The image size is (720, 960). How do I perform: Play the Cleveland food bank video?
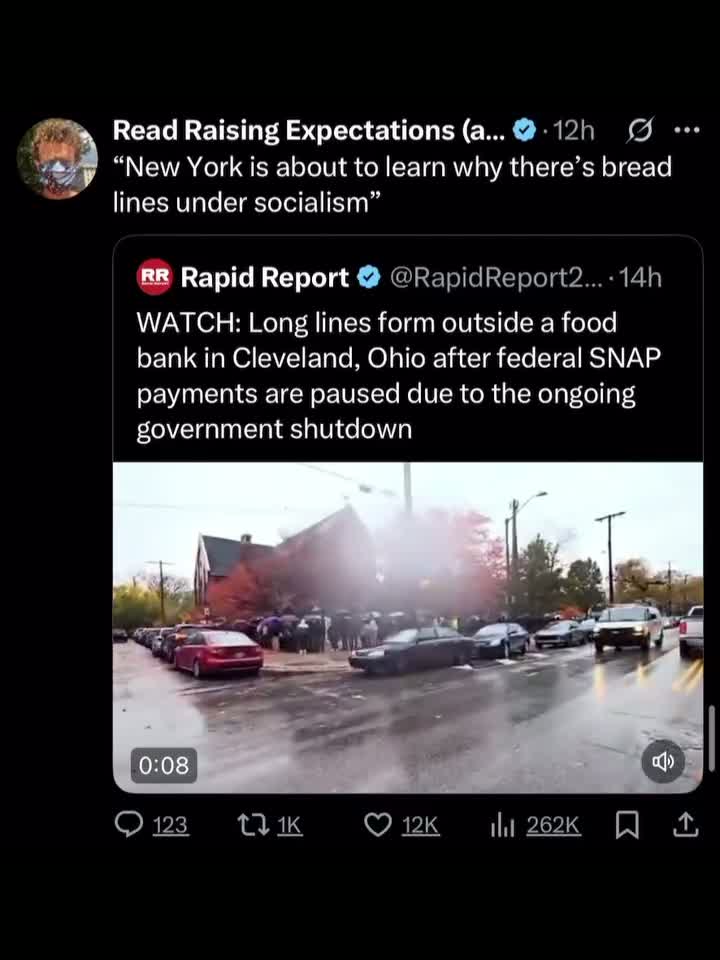[x=408, y=628]
